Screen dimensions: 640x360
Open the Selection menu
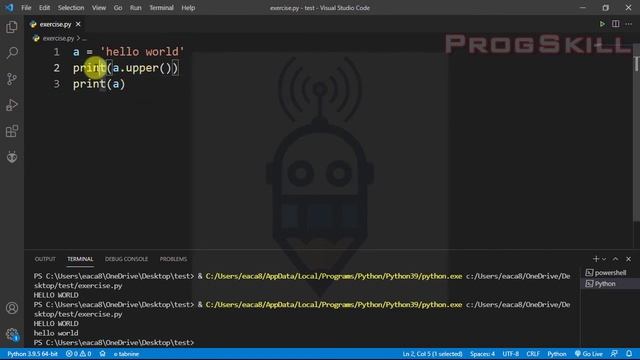coord(71,8)
